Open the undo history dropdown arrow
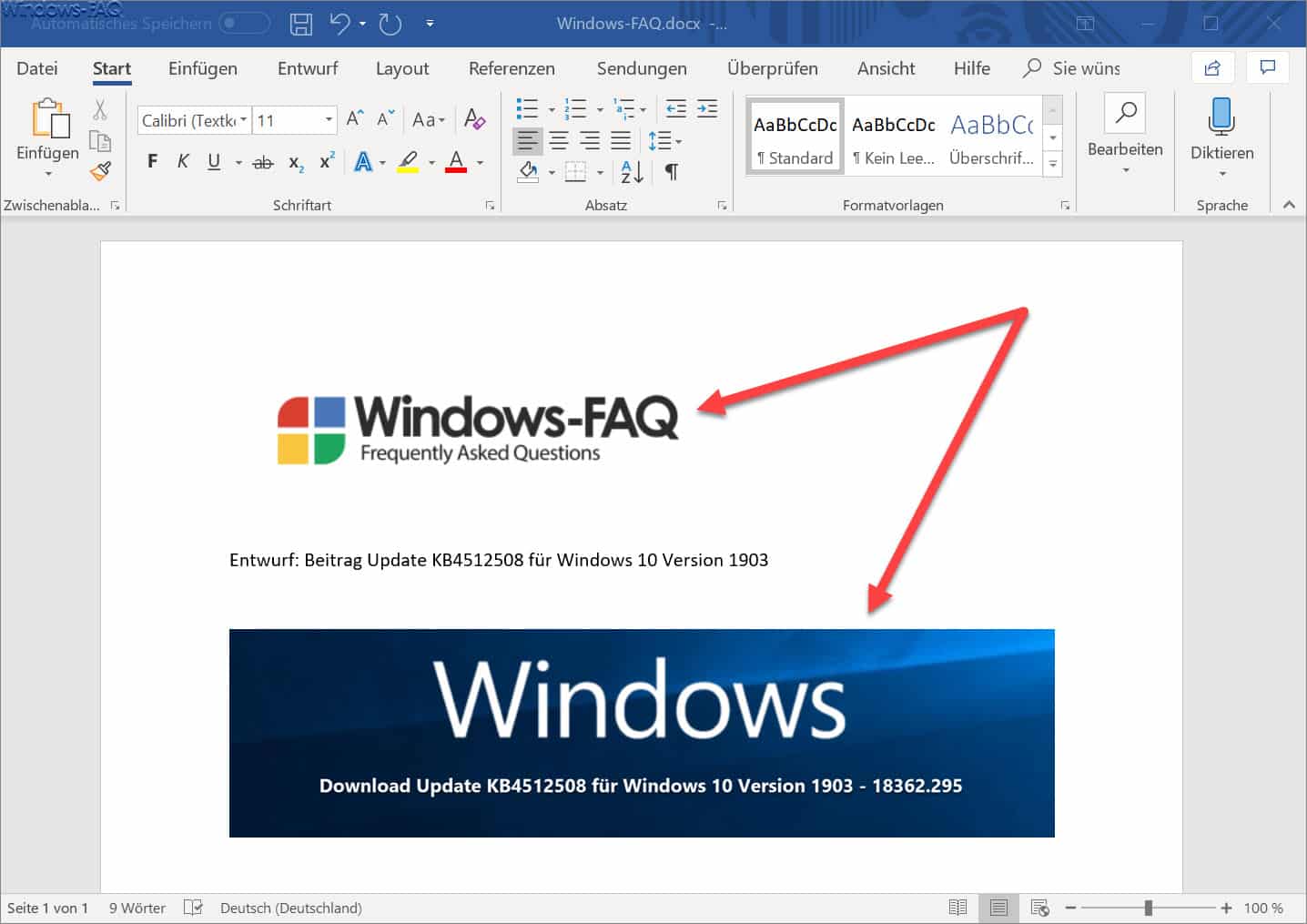This screenshot has width=1307, height=924. click(362, 24)
